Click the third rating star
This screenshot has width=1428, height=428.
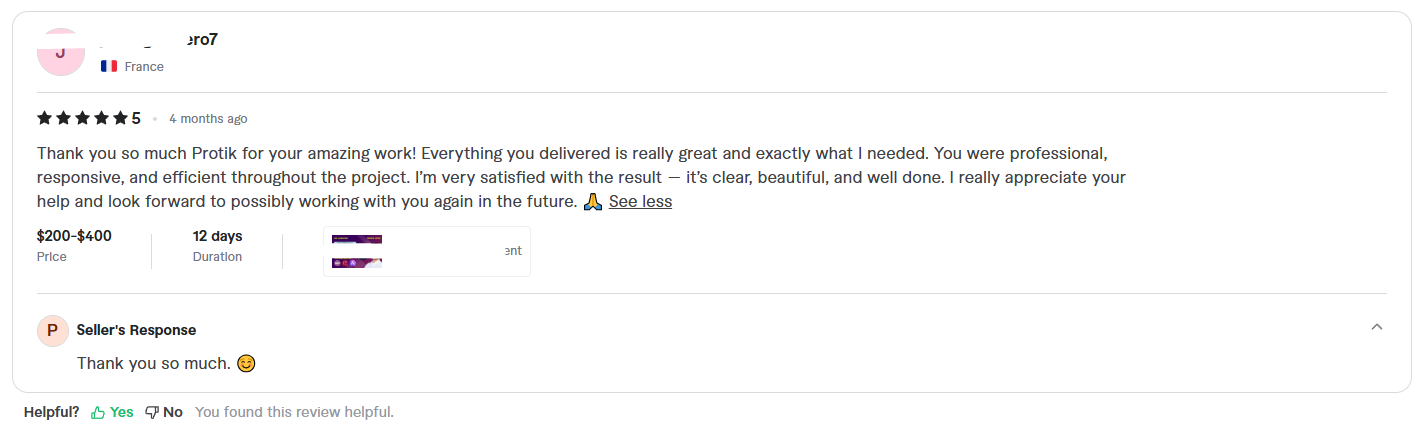[82, 118]
